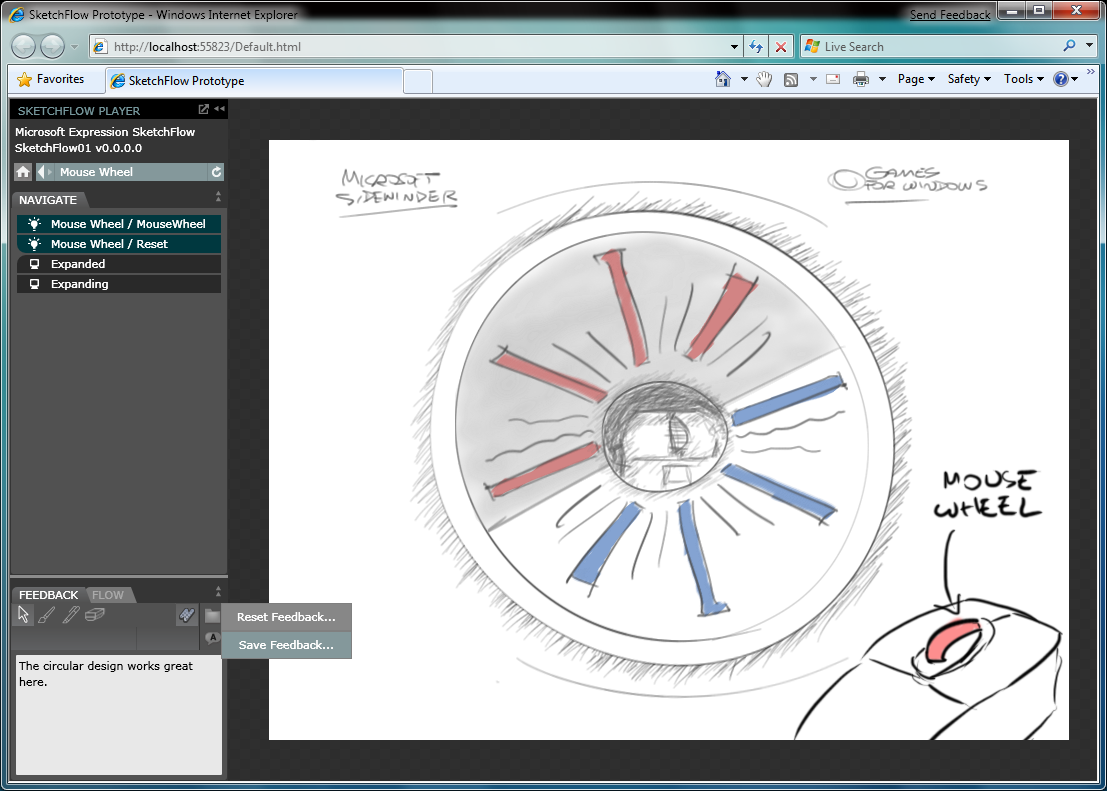This screenshot has height=791, width=1107.
Task: Open the Tools menu
Action: pos(1023,79)
